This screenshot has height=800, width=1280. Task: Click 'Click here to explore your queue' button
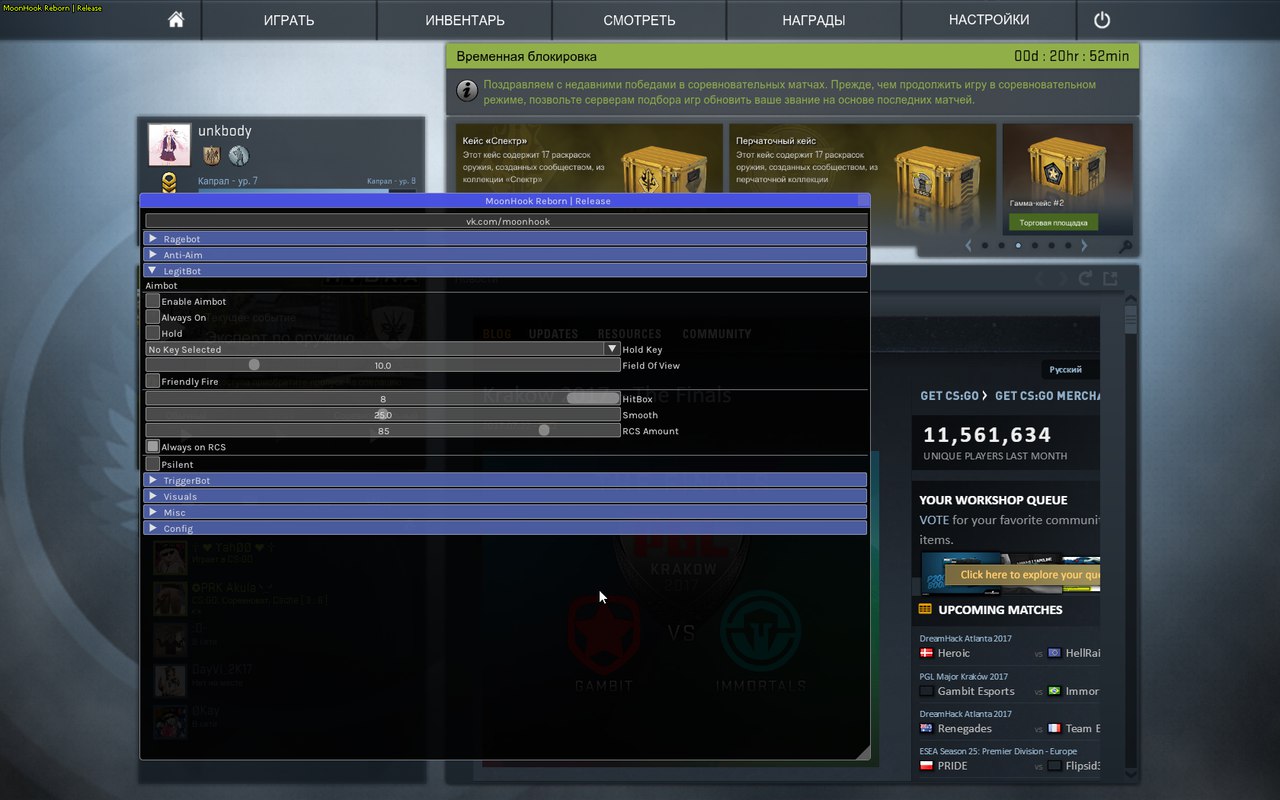(1022, 575)
